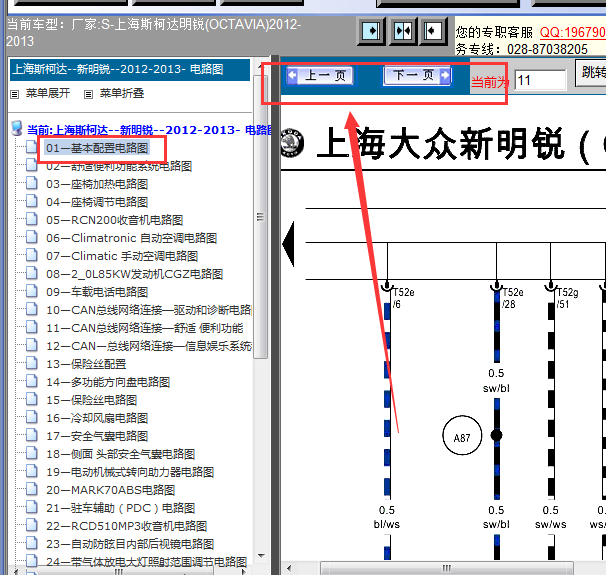Click the root node 当前:上海斯柯达 link
Image resolution: width=606 pixels, height=575 pixels.
click(x=149, y=130)
